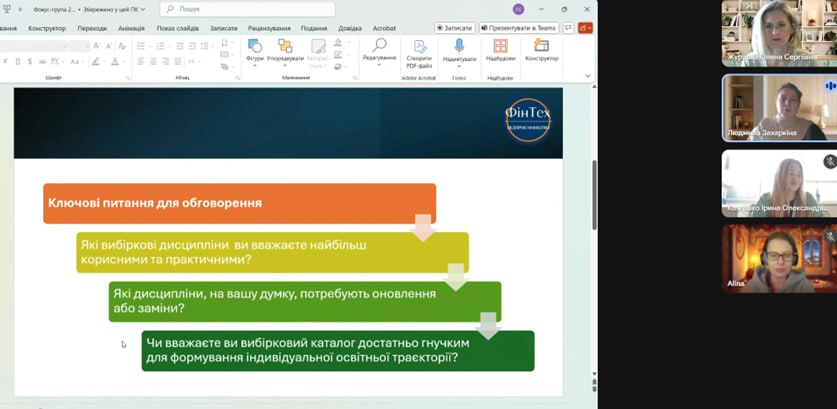
Task: Expand the saved-location dropdown in title
Action: click(x=143, y=9)
